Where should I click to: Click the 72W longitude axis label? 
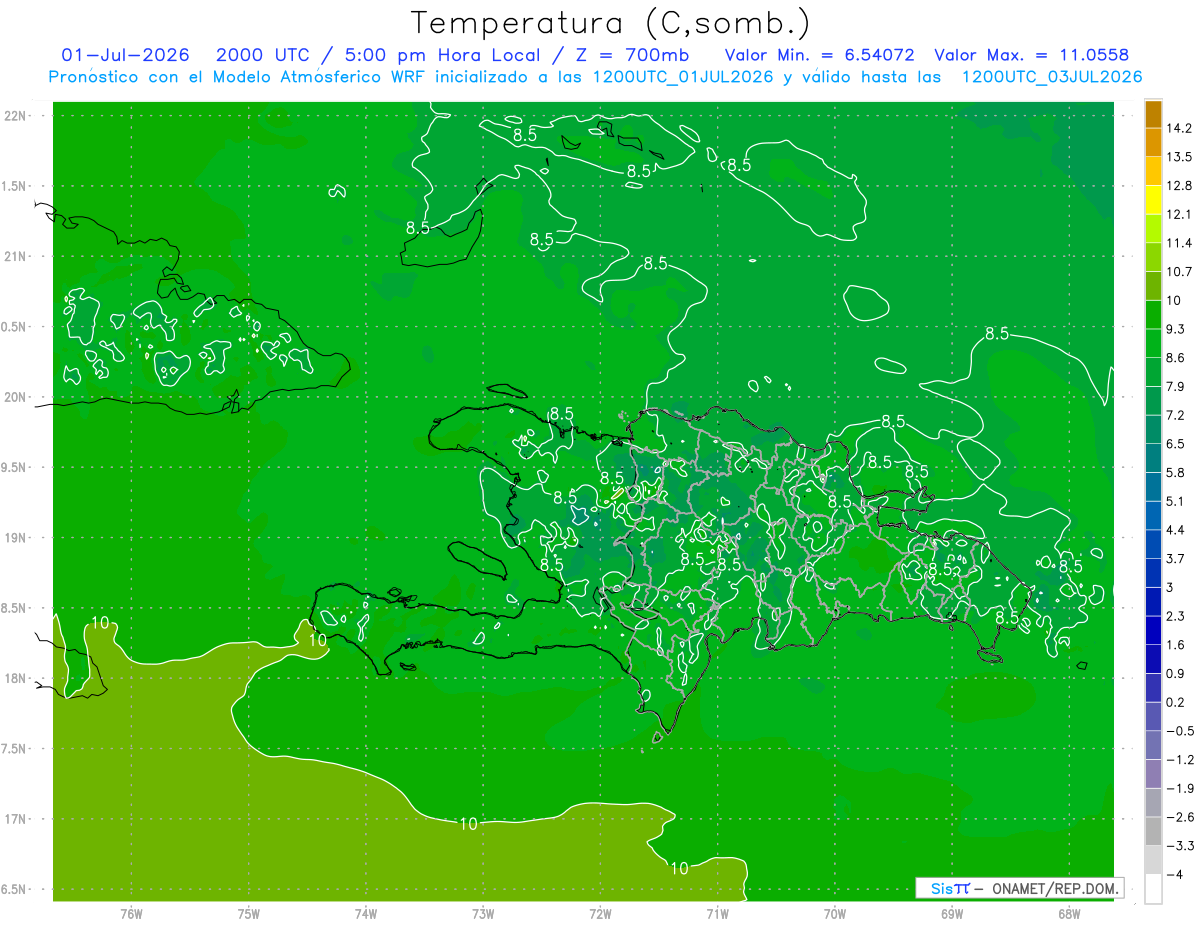(x=600, y=913)
